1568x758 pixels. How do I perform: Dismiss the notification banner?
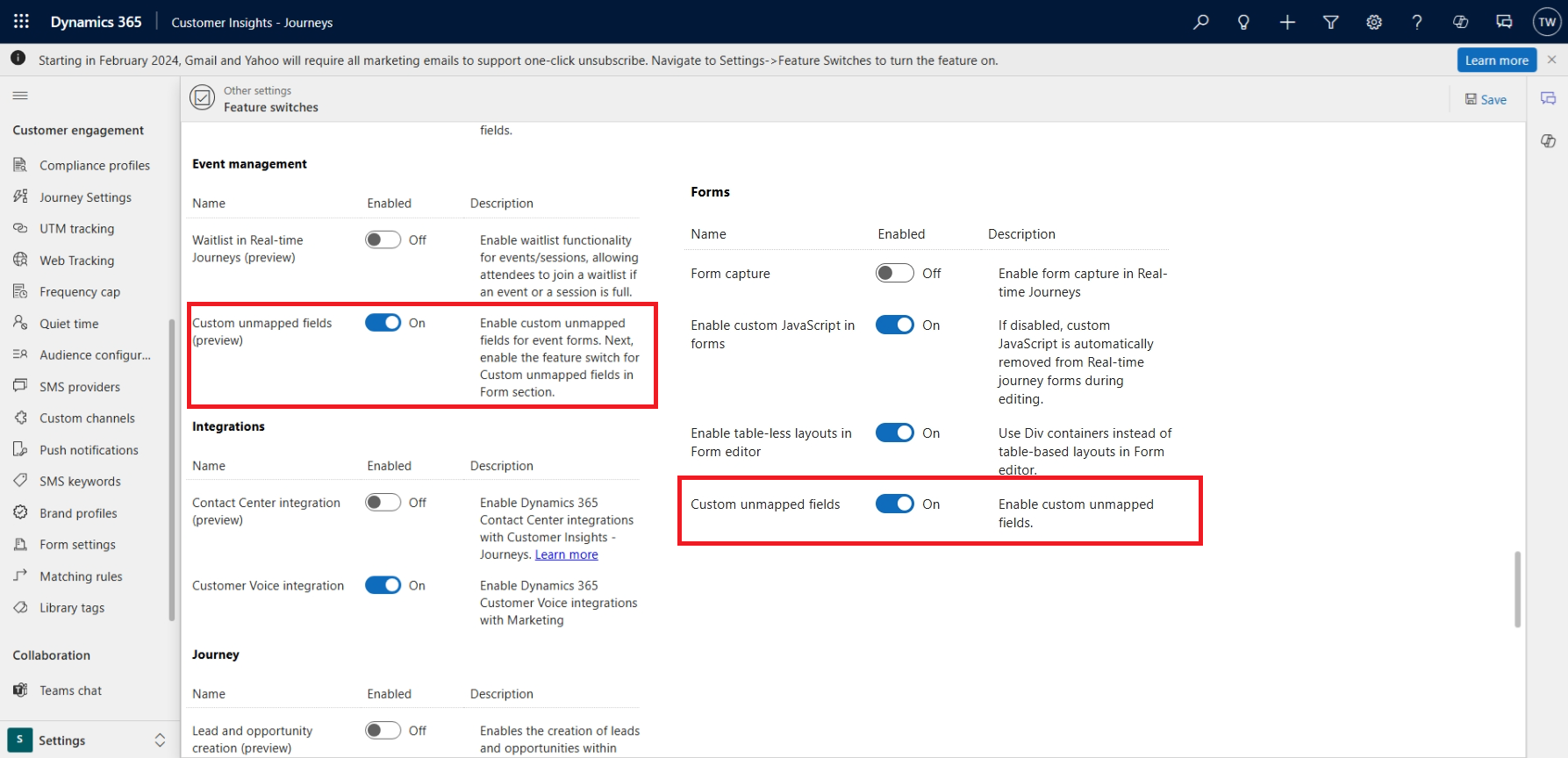[1551, 60]
